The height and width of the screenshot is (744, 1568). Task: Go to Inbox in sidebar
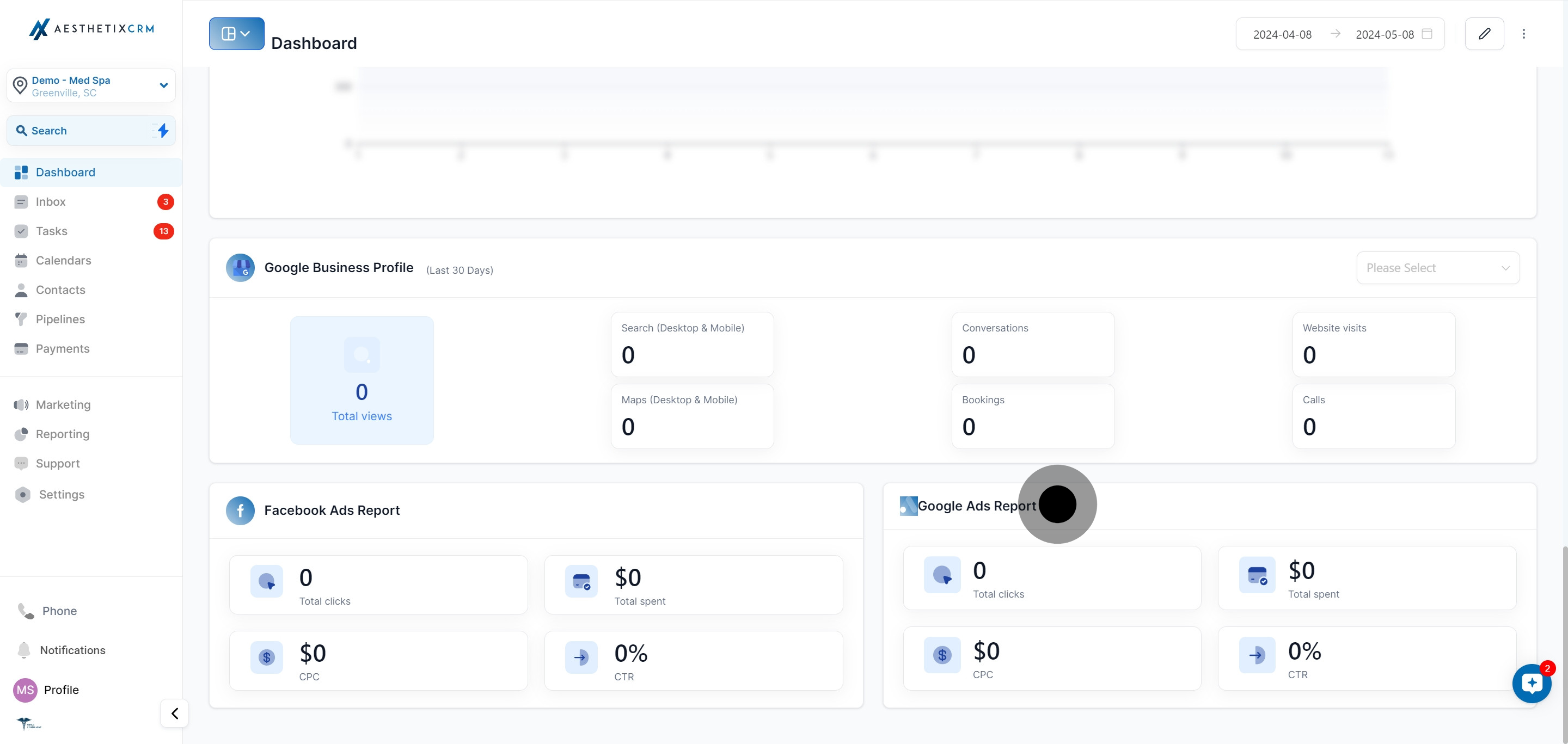click(51, 201)
